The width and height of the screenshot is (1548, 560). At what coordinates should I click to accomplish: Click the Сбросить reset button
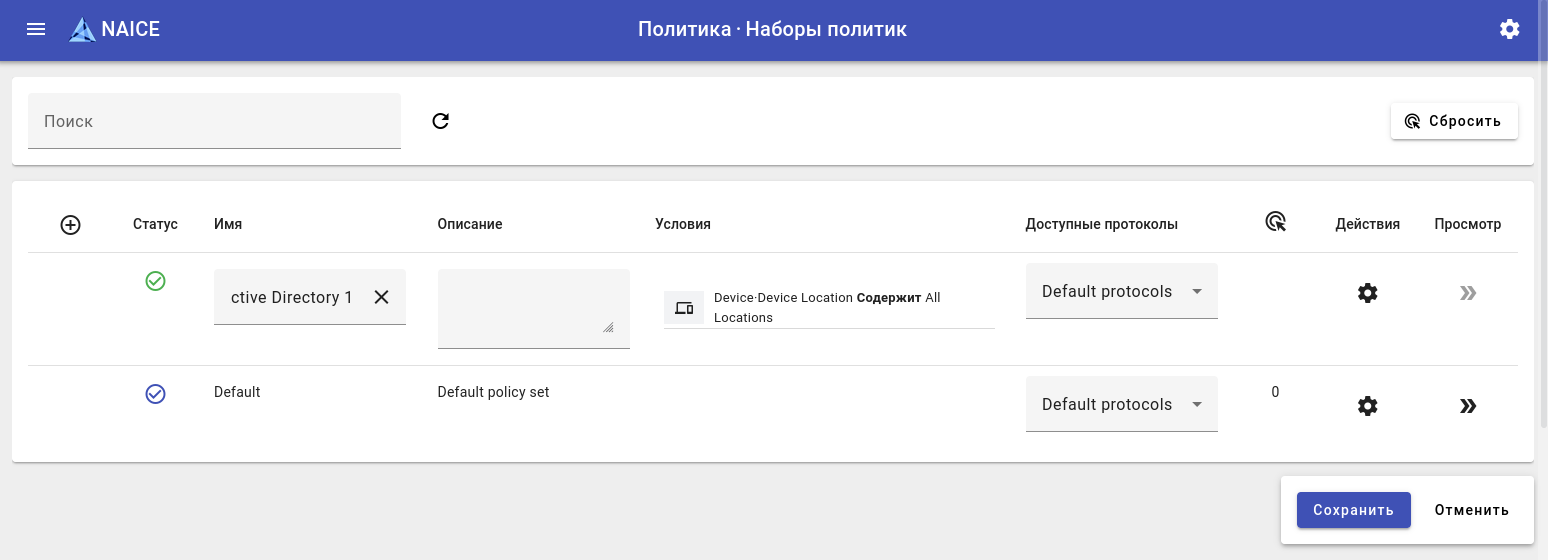(1454, 121)
